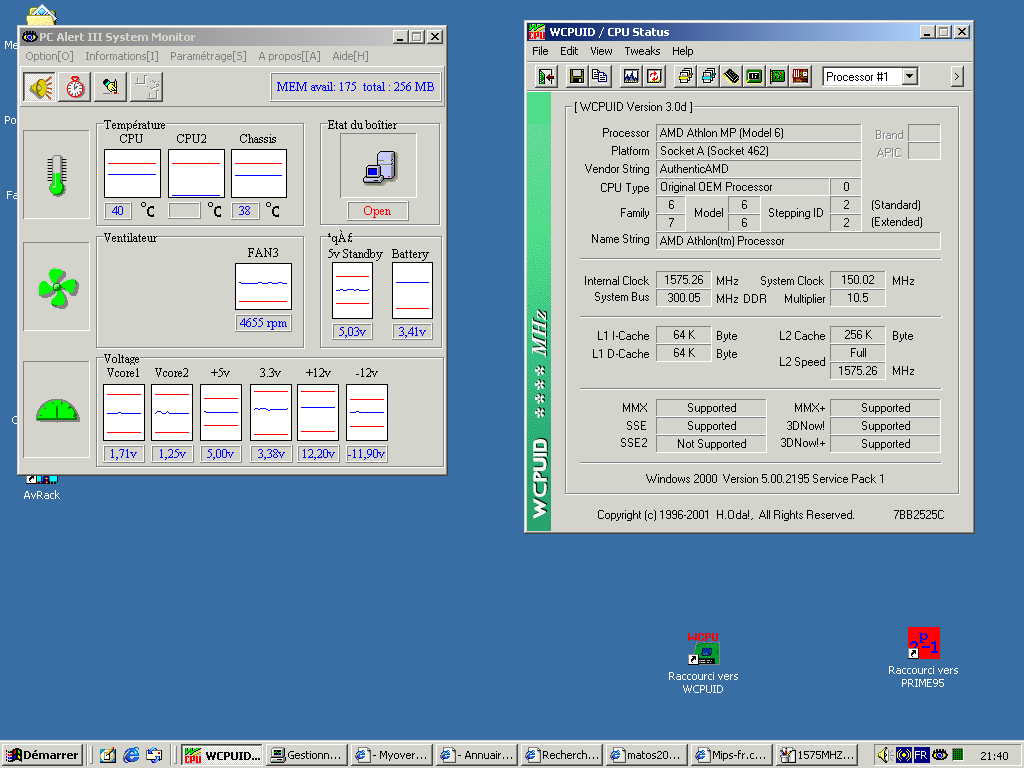Click the Internal Clock 1575.26 field
The width and height of the screenshot is (1024, 768).
(x=683, y=280)
